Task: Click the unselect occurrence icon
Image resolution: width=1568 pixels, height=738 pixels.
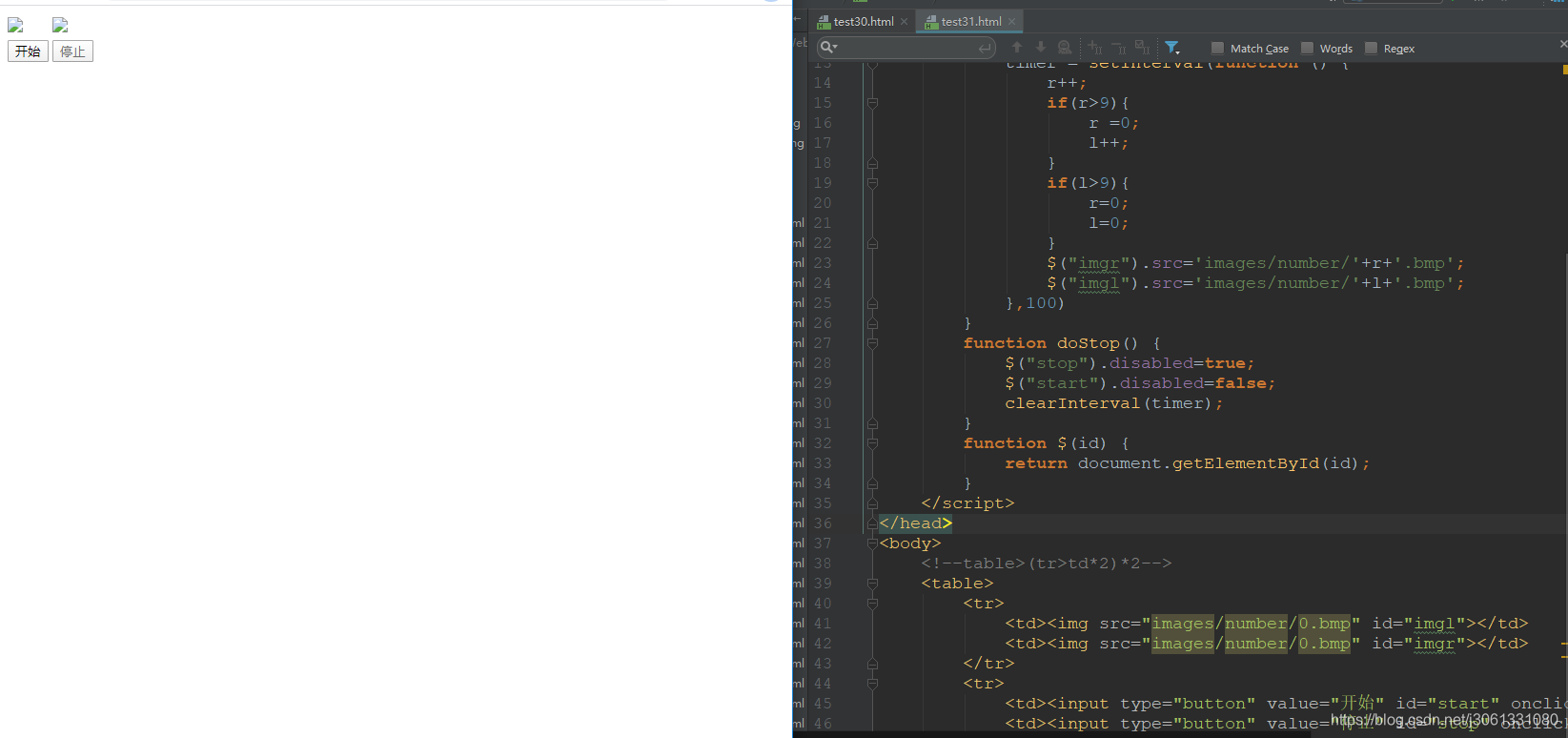Action: (x=1119, y=48)
